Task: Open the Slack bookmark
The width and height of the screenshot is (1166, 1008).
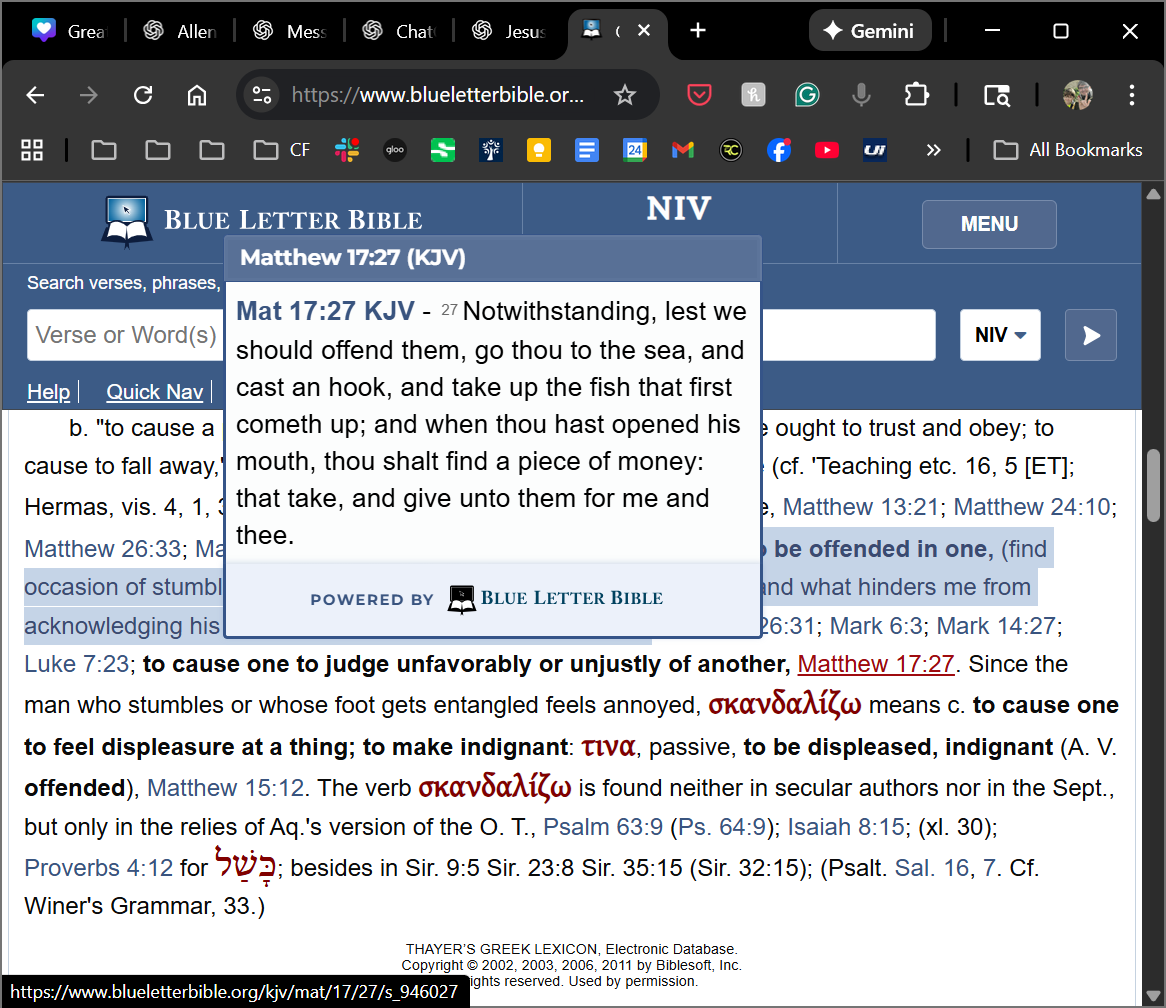Action: point(347,150)
